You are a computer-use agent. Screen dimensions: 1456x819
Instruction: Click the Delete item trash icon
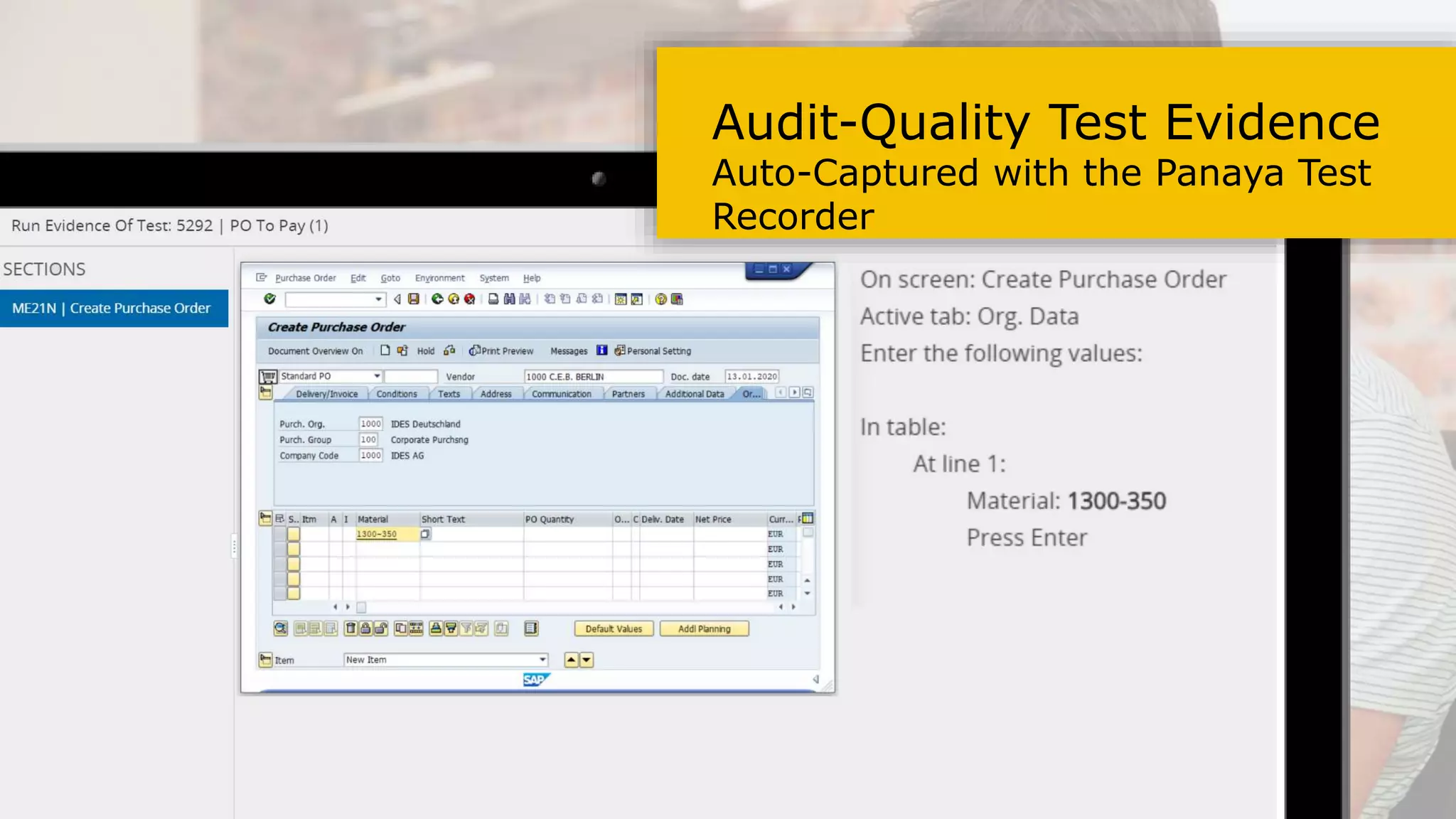[350, 628]
